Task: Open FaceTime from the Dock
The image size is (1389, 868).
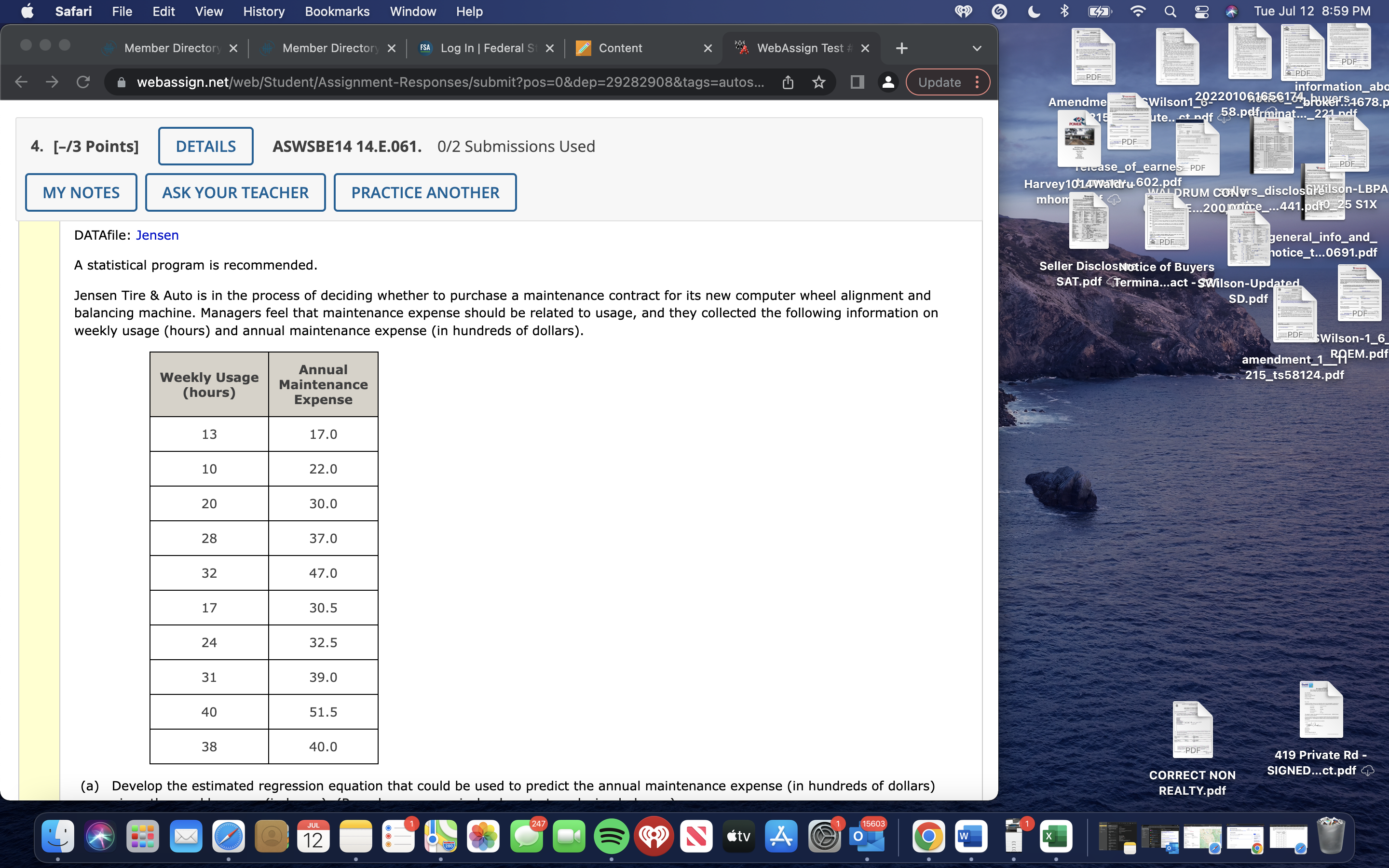Action: point(568,837)
